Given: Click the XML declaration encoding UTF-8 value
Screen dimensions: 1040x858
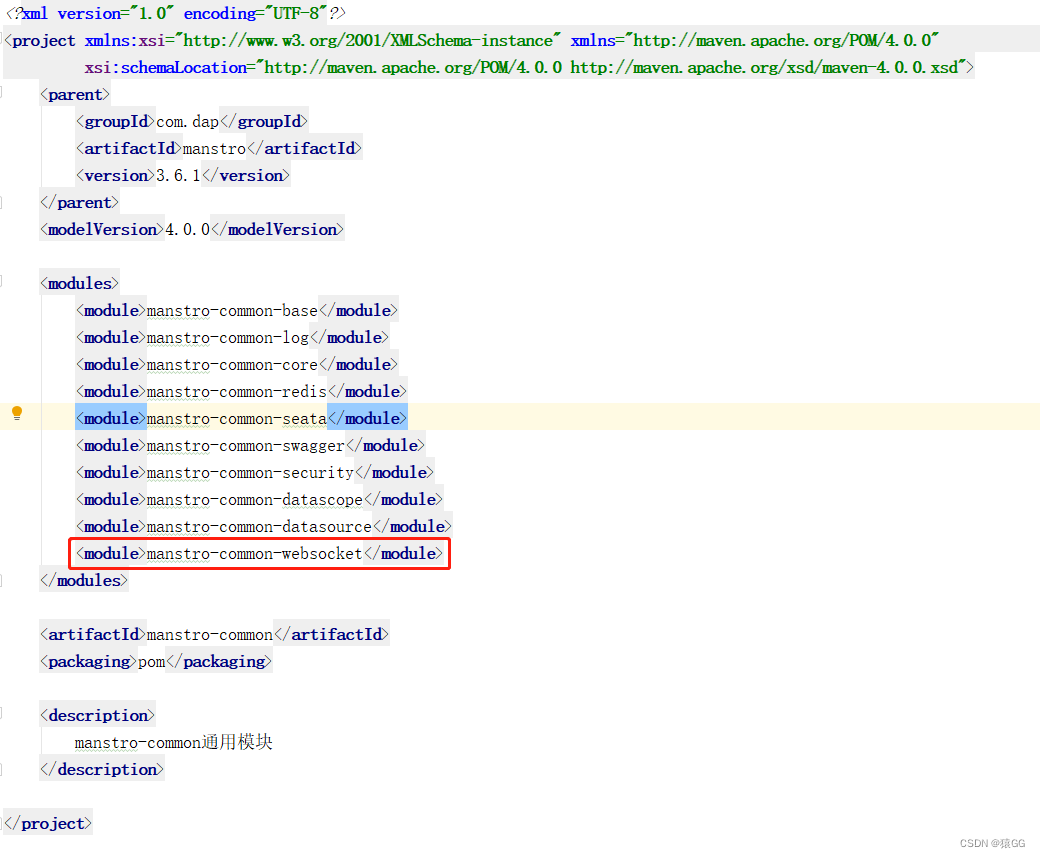Looking at the screenshot, I should tap(295, 13).
